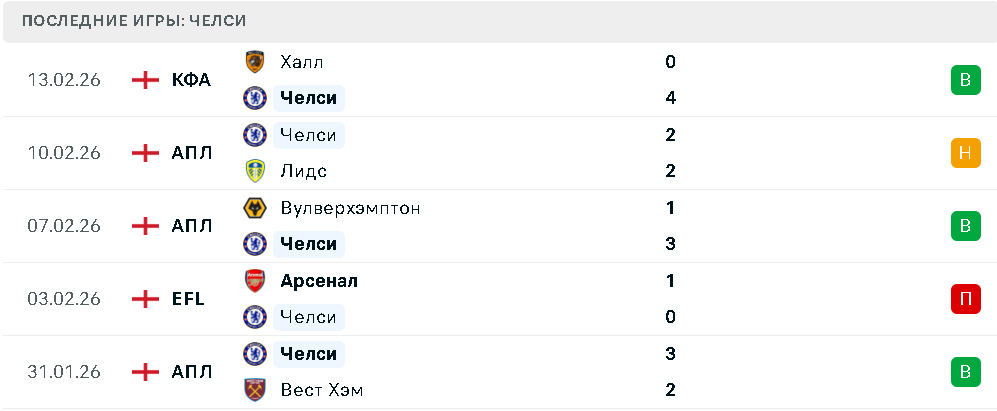997x411 pixels.
Task: Click England flag next to EFL
Action: pos(146,299)
